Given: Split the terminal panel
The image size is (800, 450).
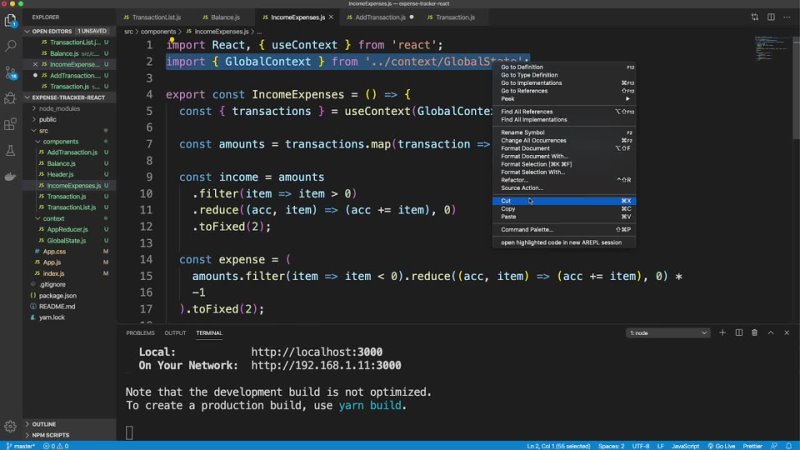Looking at the screenshot, I should tap(739, 333).
